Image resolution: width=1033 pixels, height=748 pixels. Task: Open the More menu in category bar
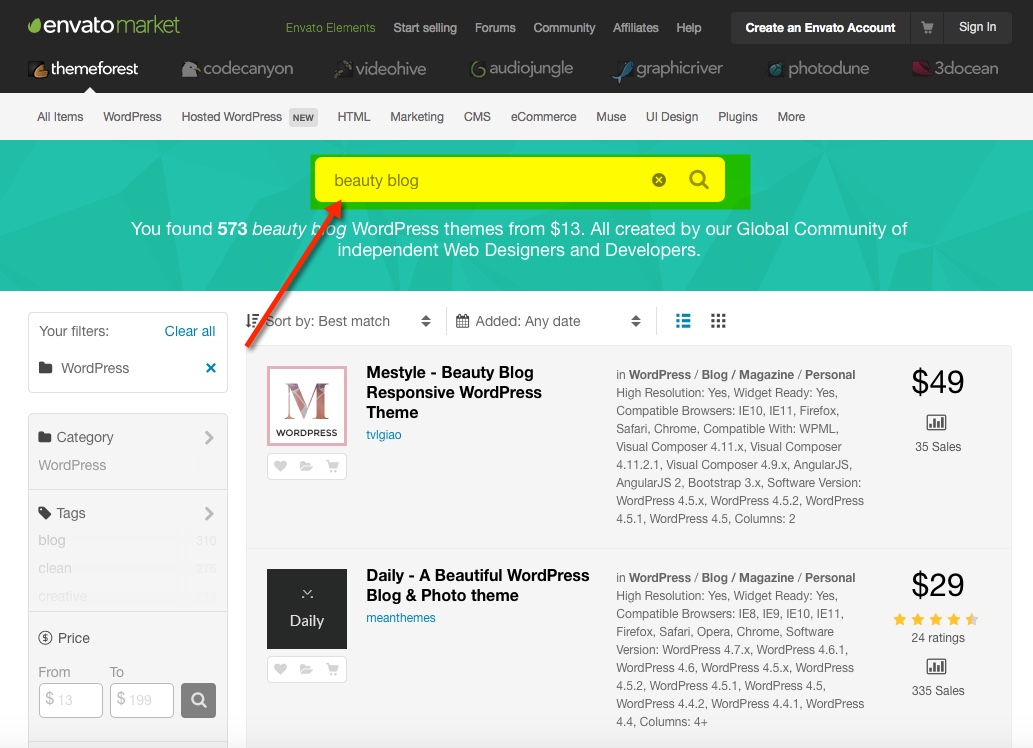(x=791, y=117)
